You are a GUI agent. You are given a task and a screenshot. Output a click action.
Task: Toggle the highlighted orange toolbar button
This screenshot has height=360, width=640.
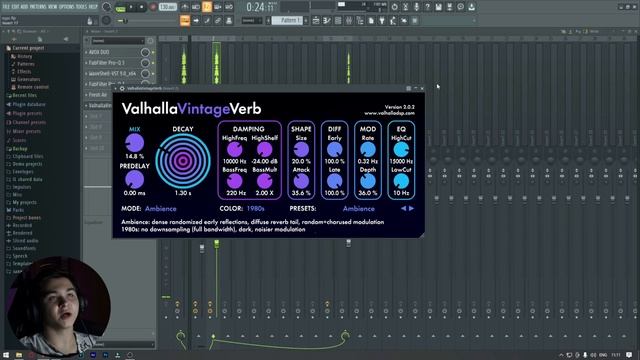[185, 20]
